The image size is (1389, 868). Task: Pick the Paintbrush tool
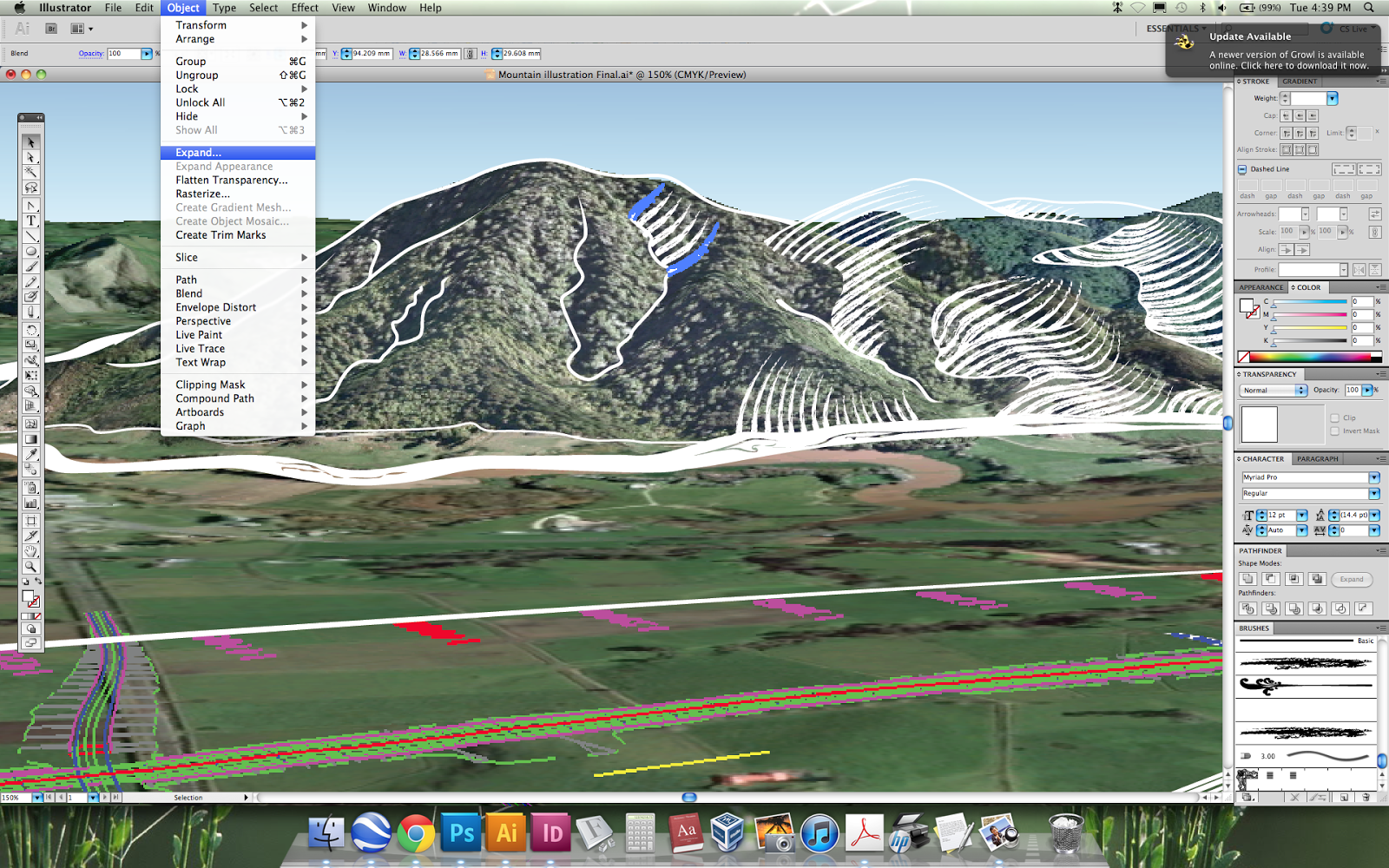[31, 266]
